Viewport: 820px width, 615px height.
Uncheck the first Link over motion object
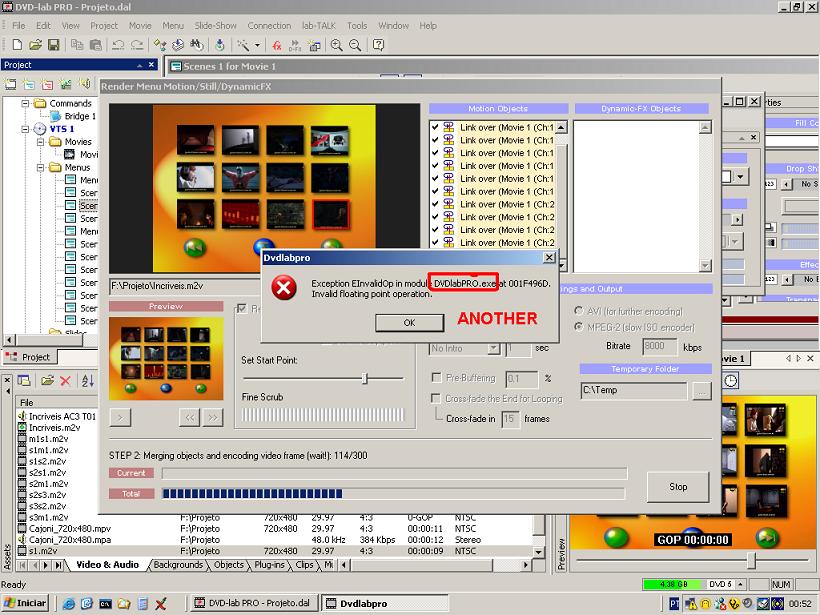point(435,127)
